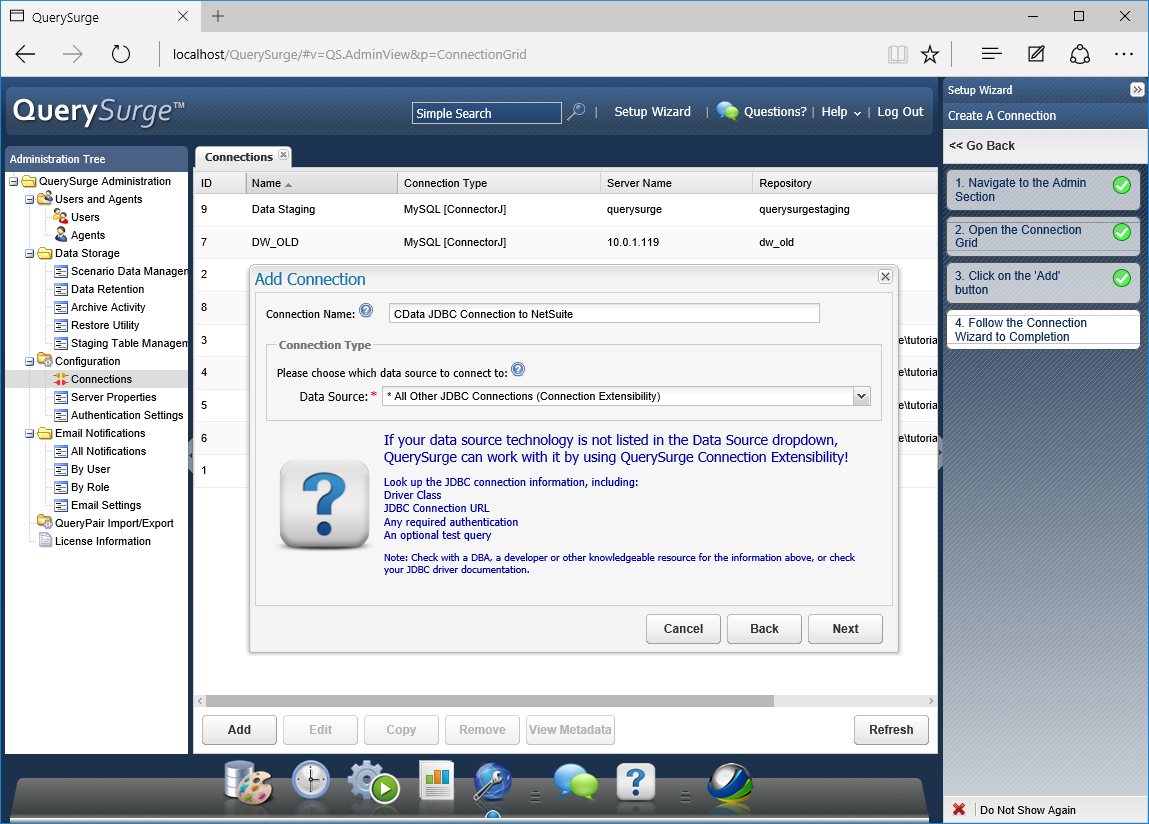1149x824 pixels.
Task: Select Server Properties in the admin tree
Action: click(x=113, y=397)
